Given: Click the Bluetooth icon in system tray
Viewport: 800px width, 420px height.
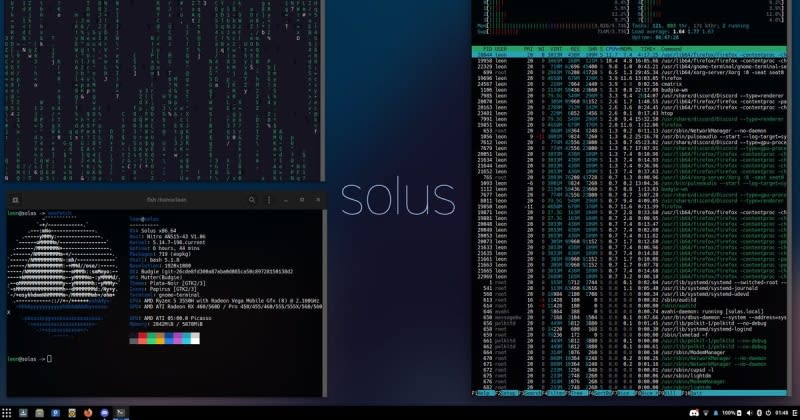Looking at the screenshot, I should pos(757,412).
